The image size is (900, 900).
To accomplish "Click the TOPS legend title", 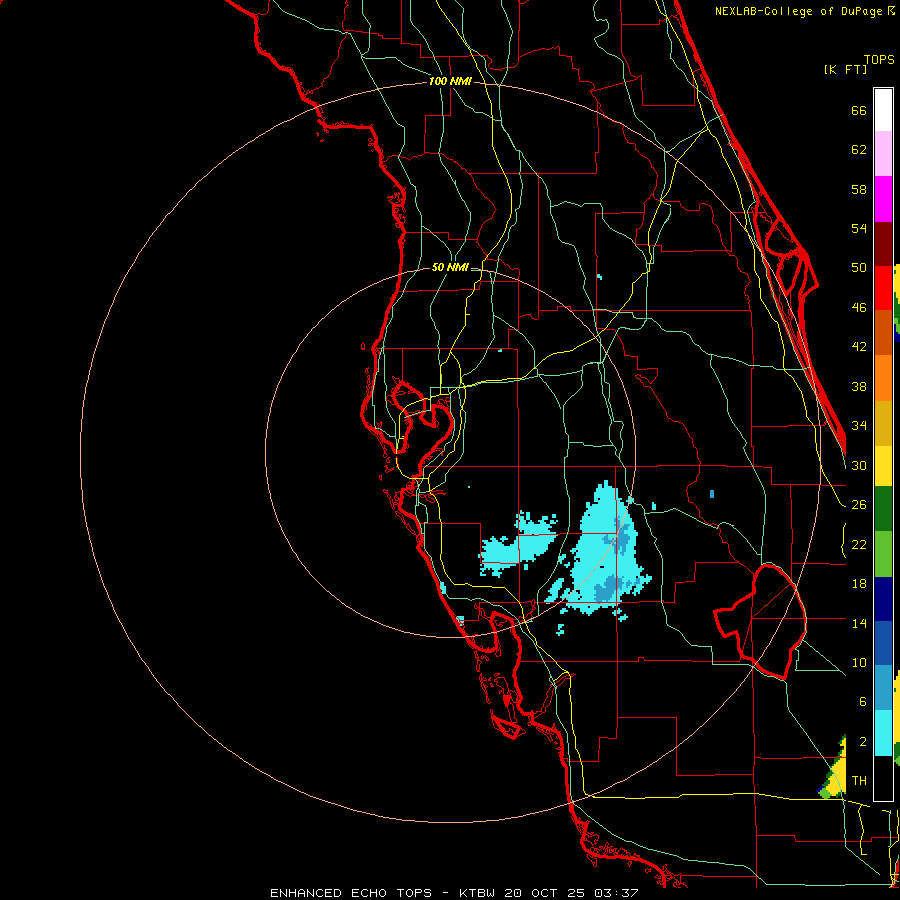I will 879,59.
